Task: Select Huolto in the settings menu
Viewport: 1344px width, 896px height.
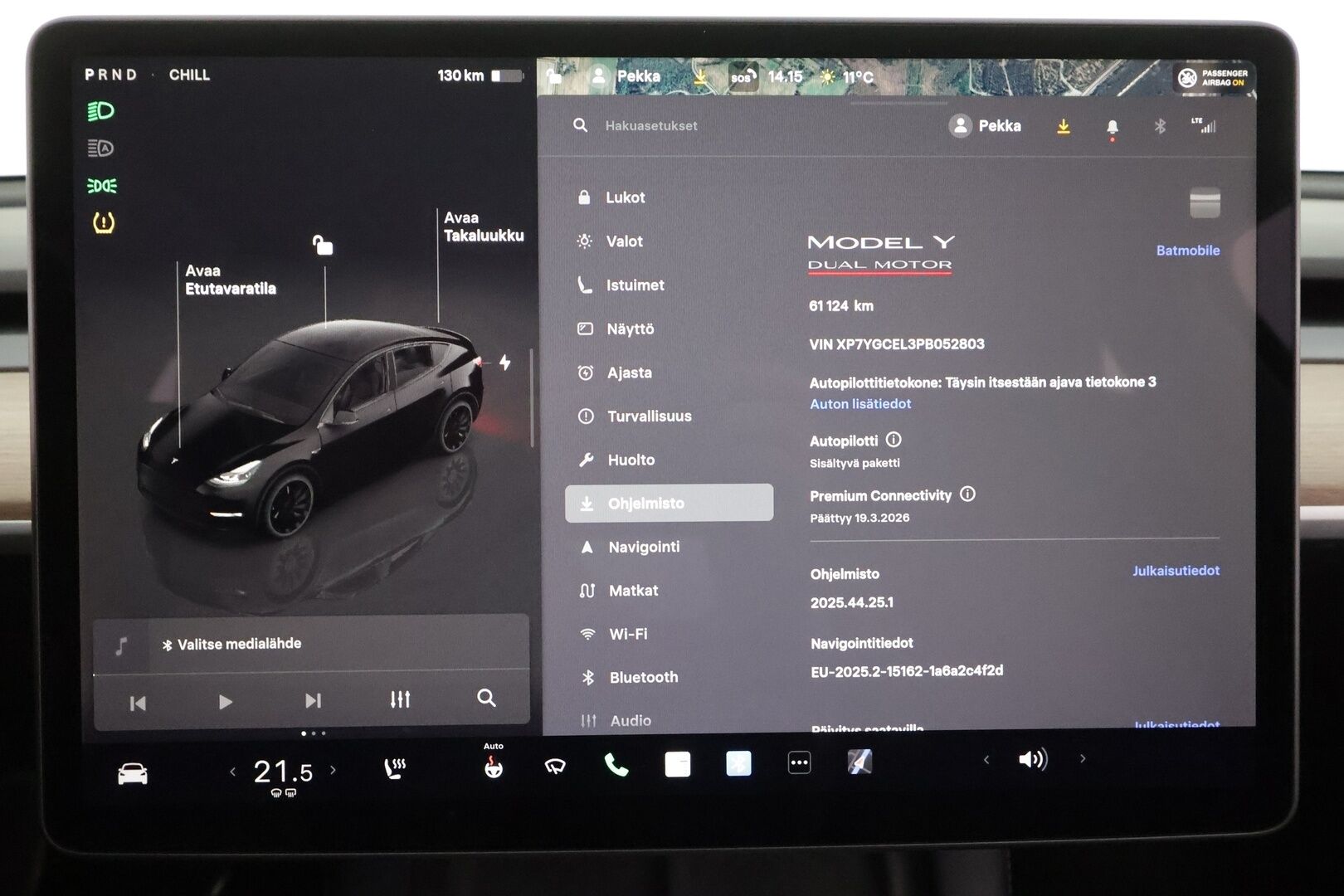Action: click(631, 460)
